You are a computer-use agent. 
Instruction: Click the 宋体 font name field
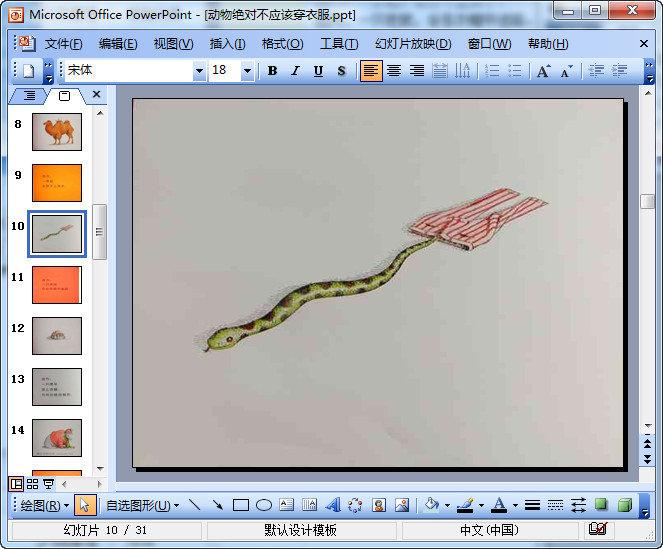pos(129,71)
